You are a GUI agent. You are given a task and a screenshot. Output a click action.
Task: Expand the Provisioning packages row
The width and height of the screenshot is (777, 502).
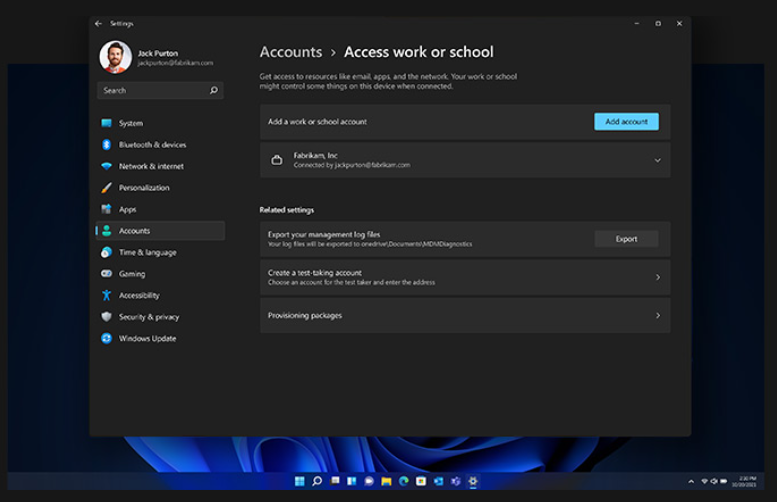point(657,315)
